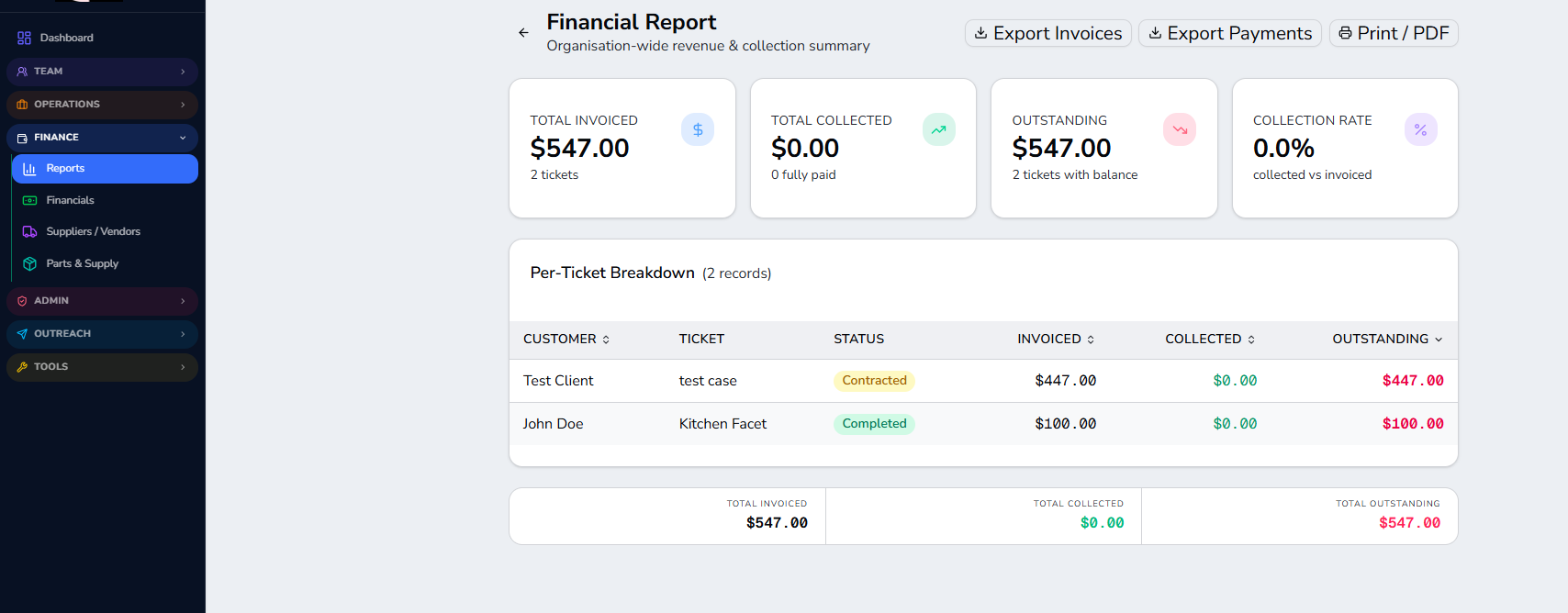Click the footer Total Collected $0.00
The image size is (1568, 613).
click(1102, 523)
